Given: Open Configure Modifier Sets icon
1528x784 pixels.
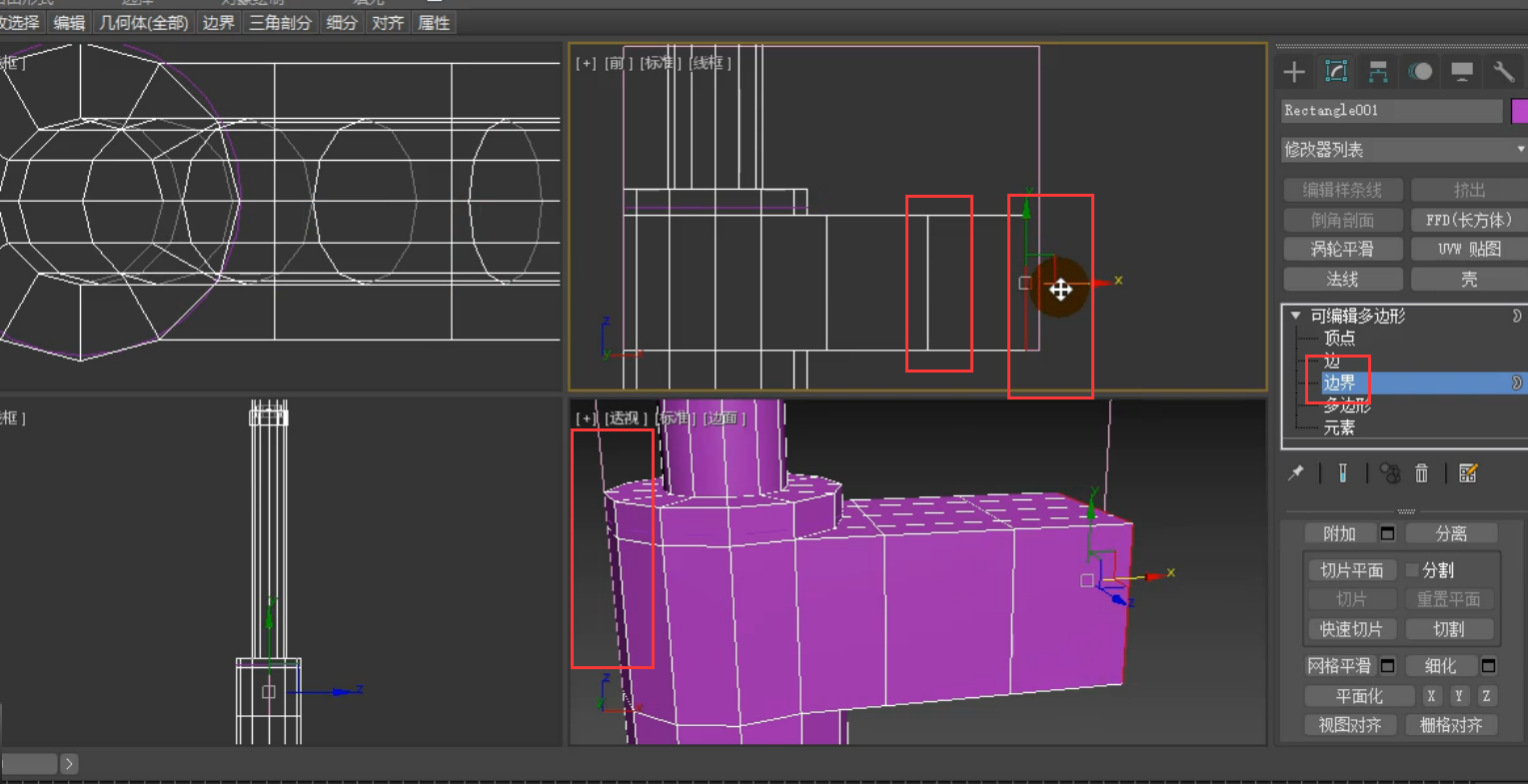Looking at the screenshot, I should 1467,473.
